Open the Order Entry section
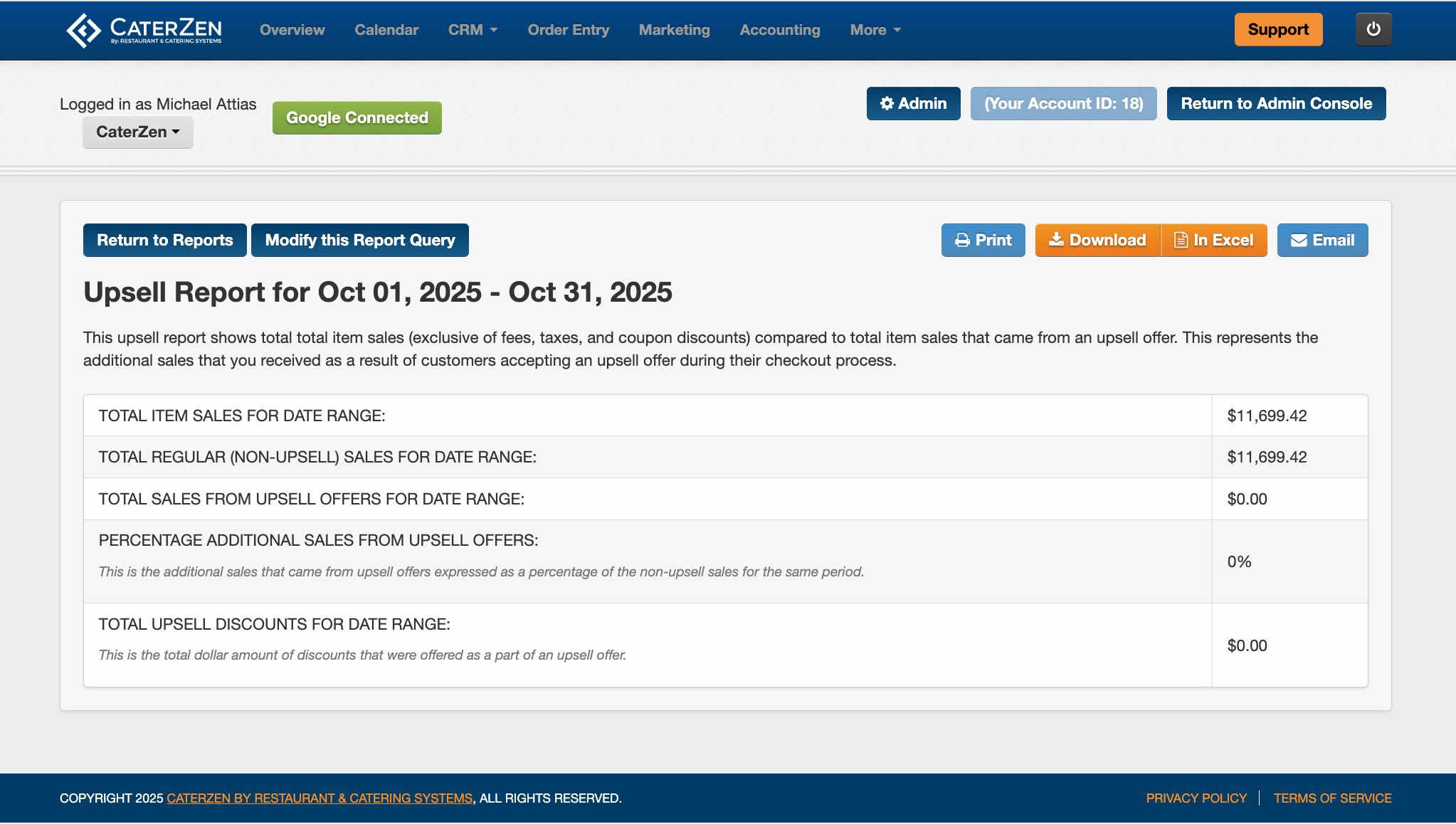 [568, 30]
